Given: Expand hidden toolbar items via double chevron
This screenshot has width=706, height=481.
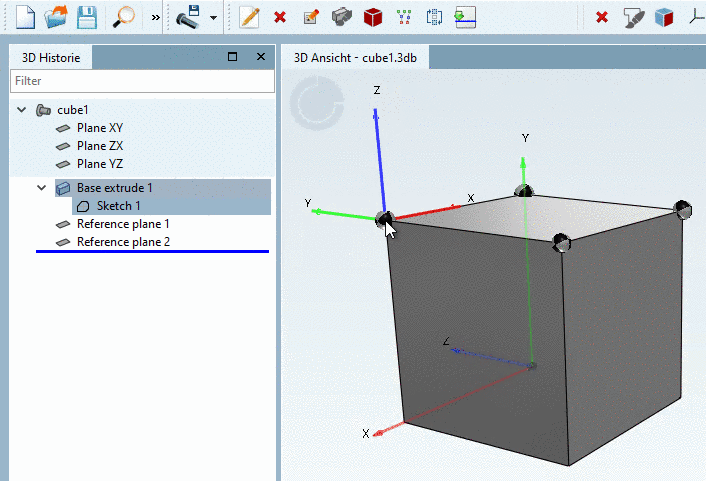Looking at the screenshot, I should [155, 18].
